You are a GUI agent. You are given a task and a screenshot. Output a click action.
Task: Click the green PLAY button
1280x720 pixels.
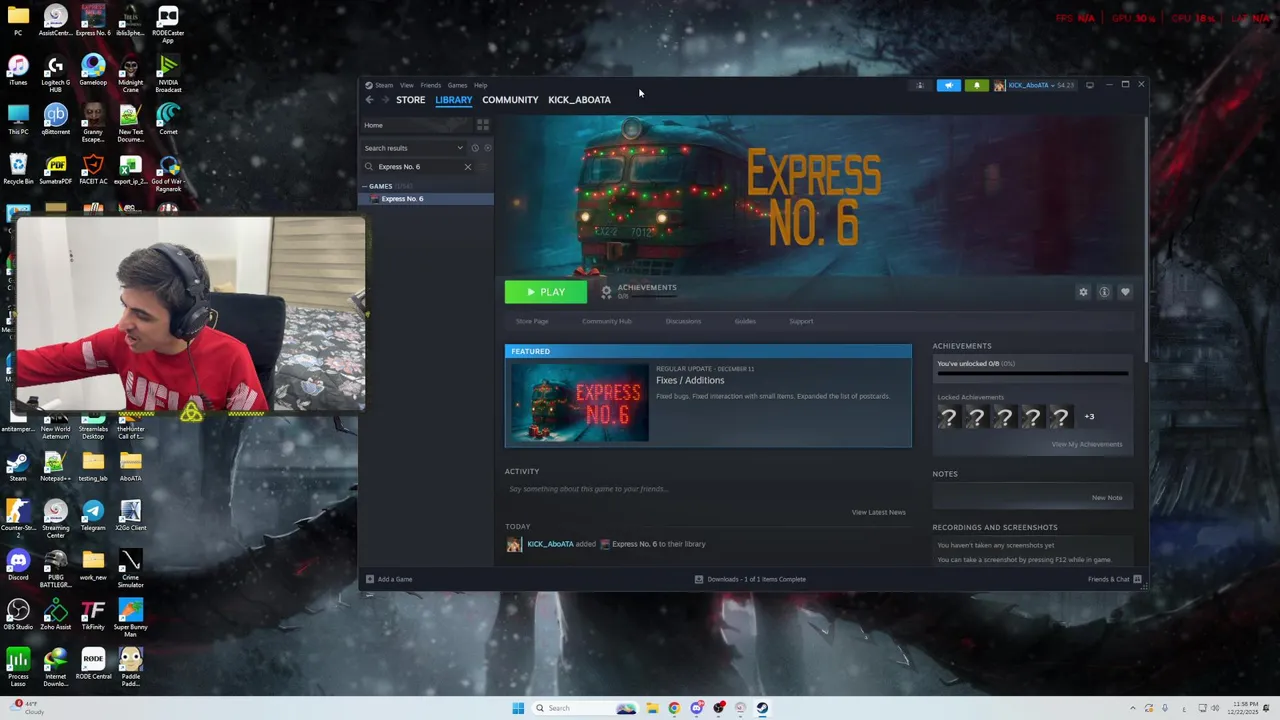(545, 292)
